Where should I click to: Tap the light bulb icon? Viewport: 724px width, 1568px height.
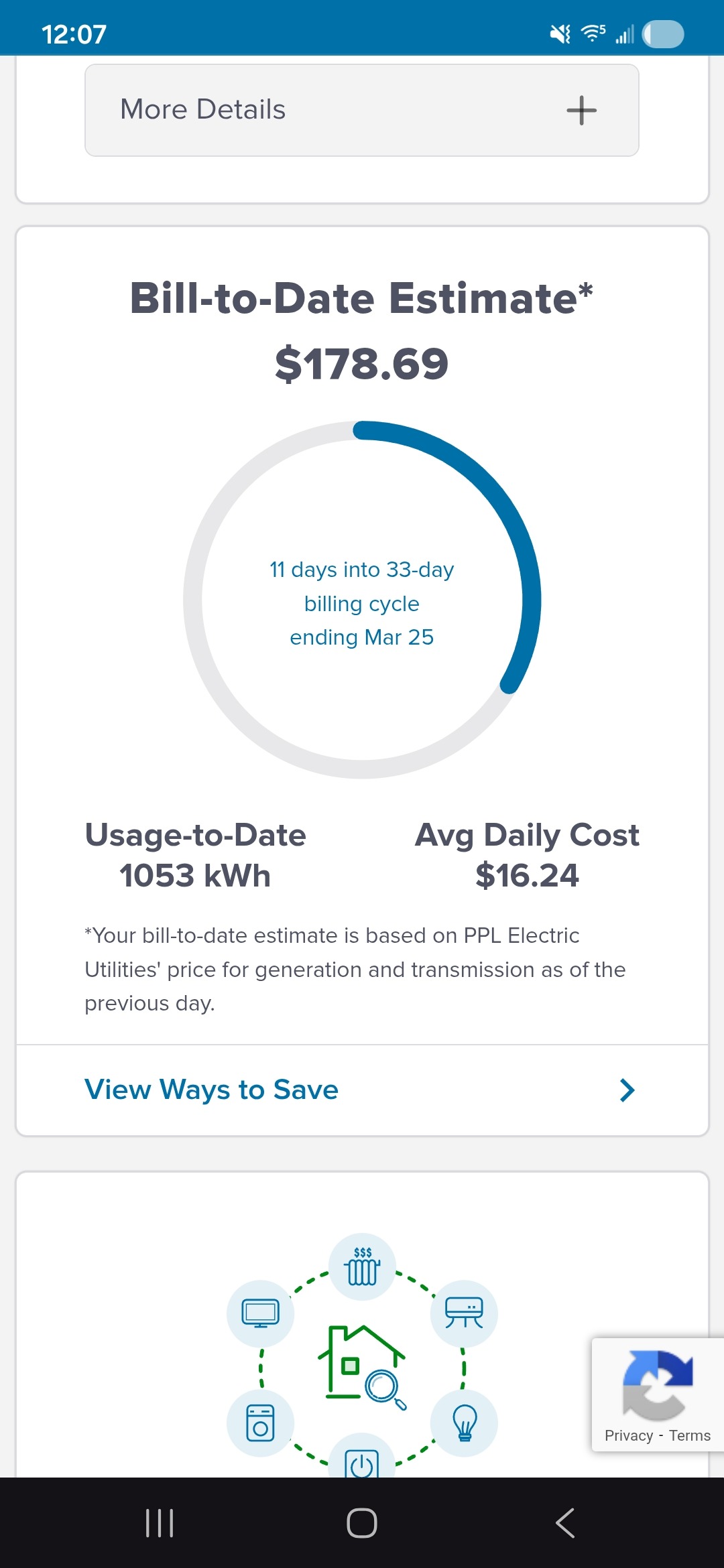pyautogui.click(x=464, y=1423)
